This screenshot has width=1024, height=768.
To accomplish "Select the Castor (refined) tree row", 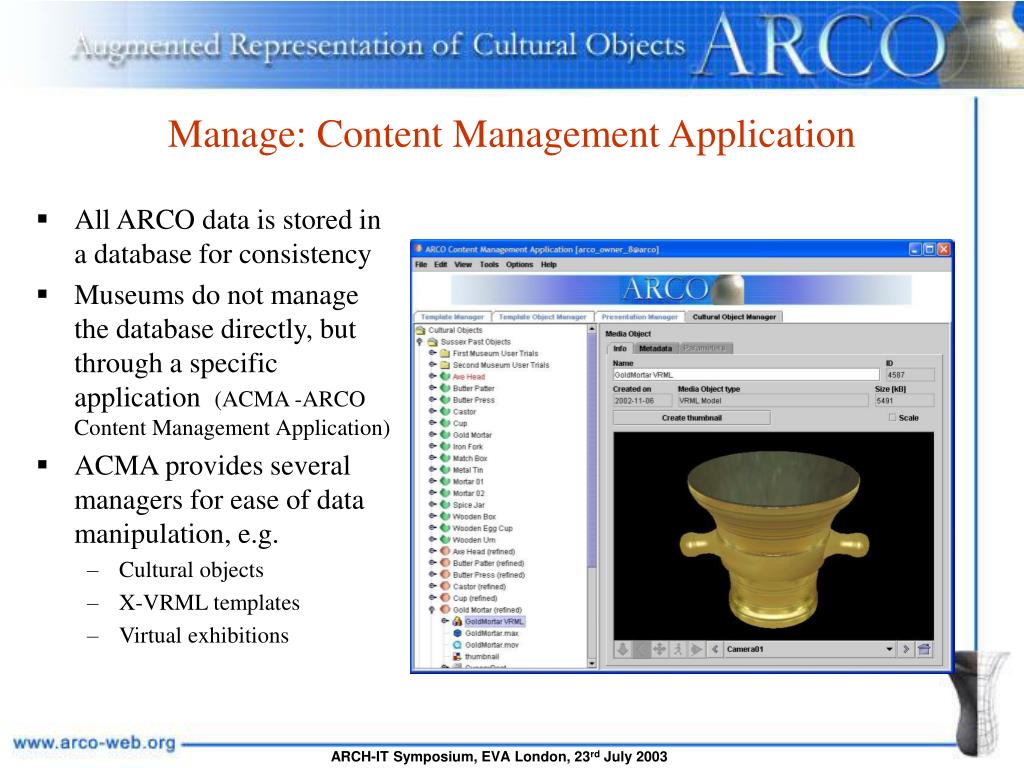I will pos(479,586).
